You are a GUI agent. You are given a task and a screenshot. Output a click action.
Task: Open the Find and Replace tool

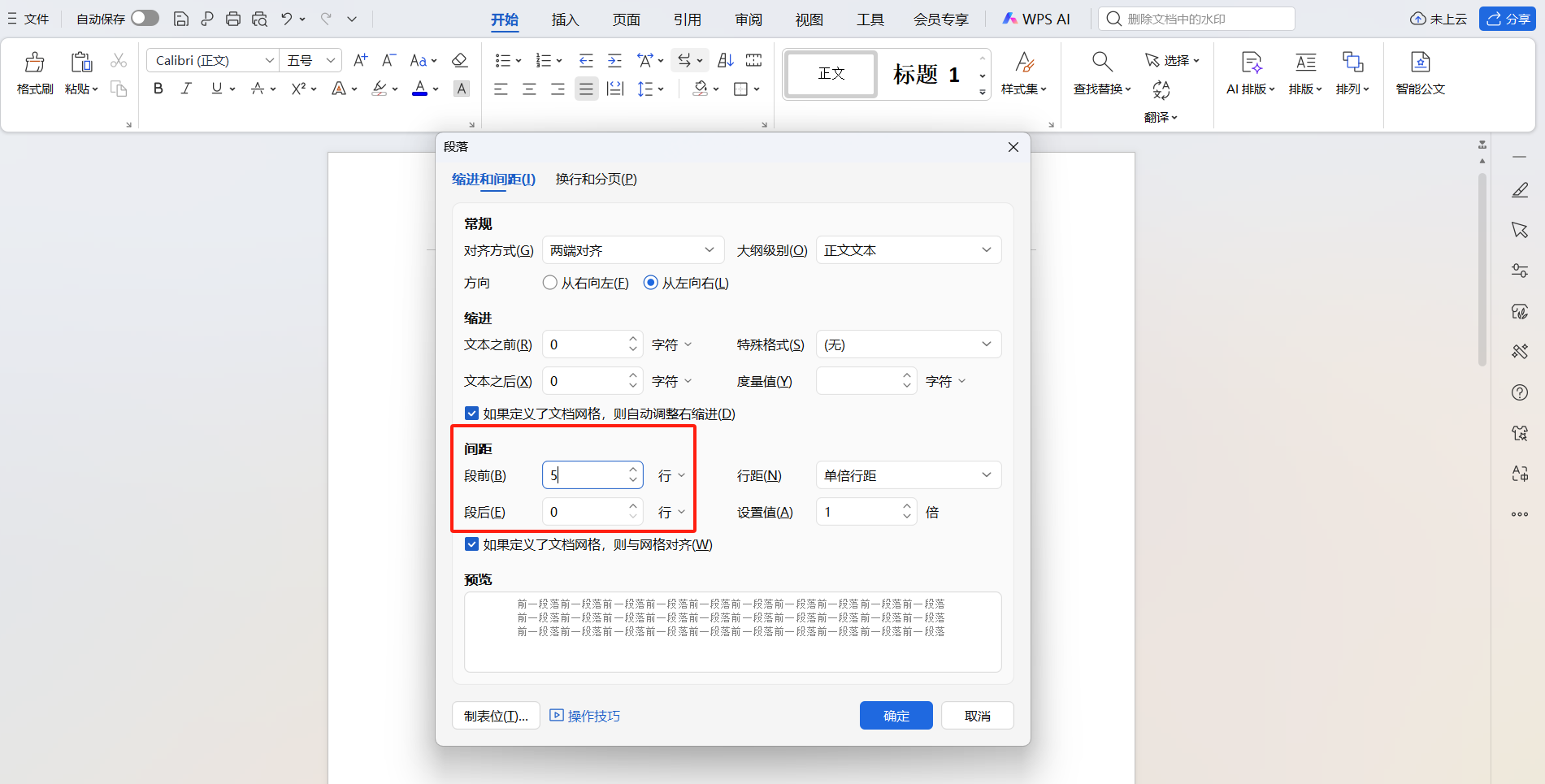[x=1101, y=73]
